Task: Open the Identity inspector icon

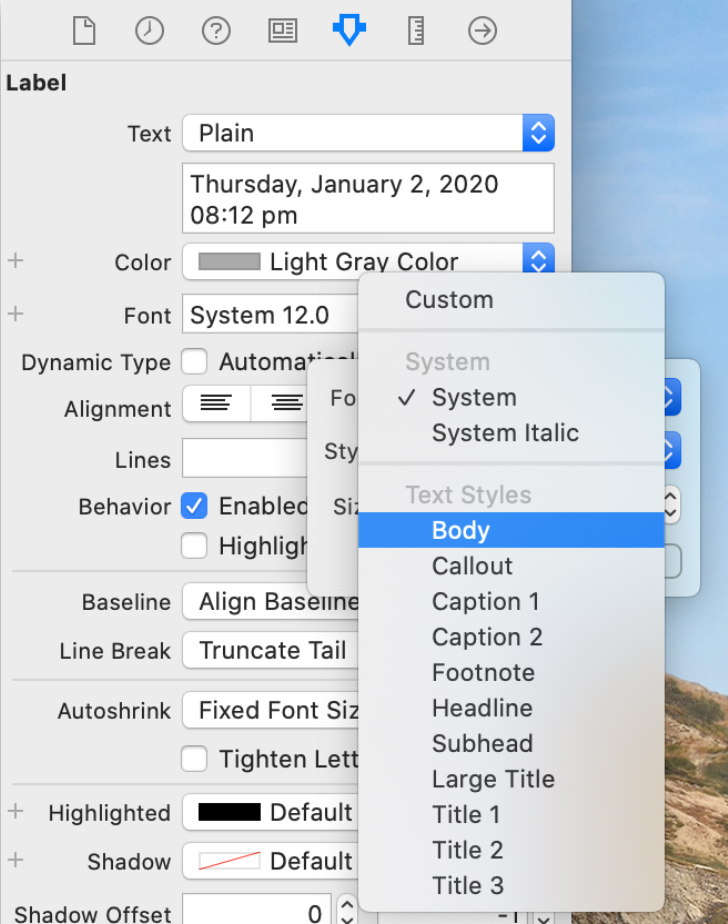Action: point(282,30)
